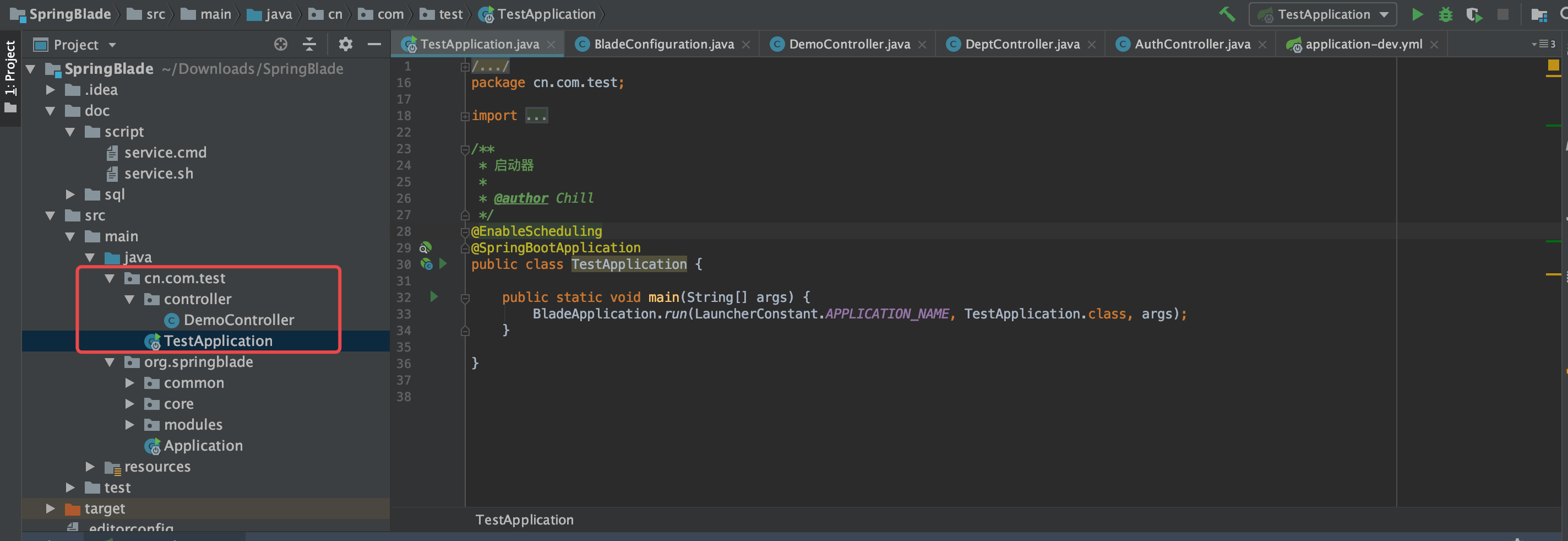1568x541 pixels.
Task: Close the TestApplication.java tab
Action: [552, 45]
